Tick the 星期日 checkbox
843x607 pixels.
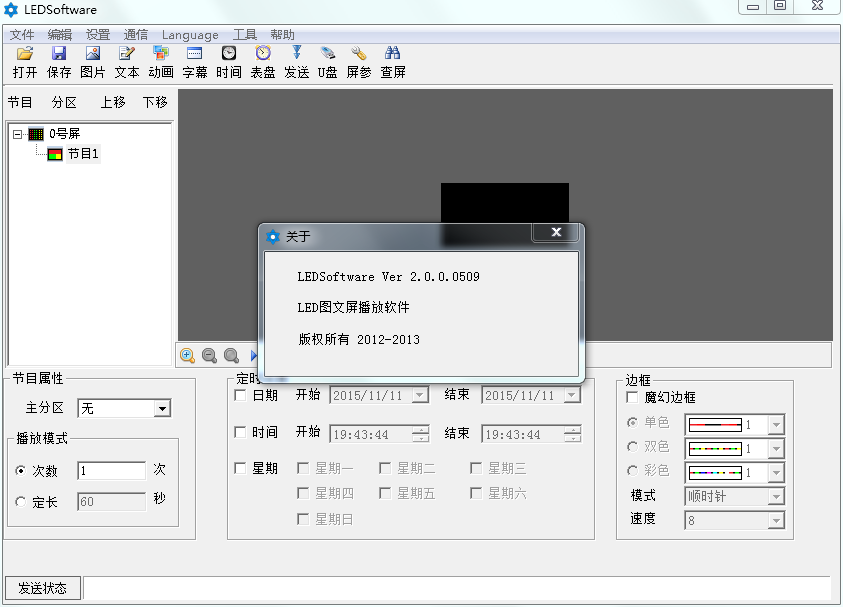click(x=303, y=519)
